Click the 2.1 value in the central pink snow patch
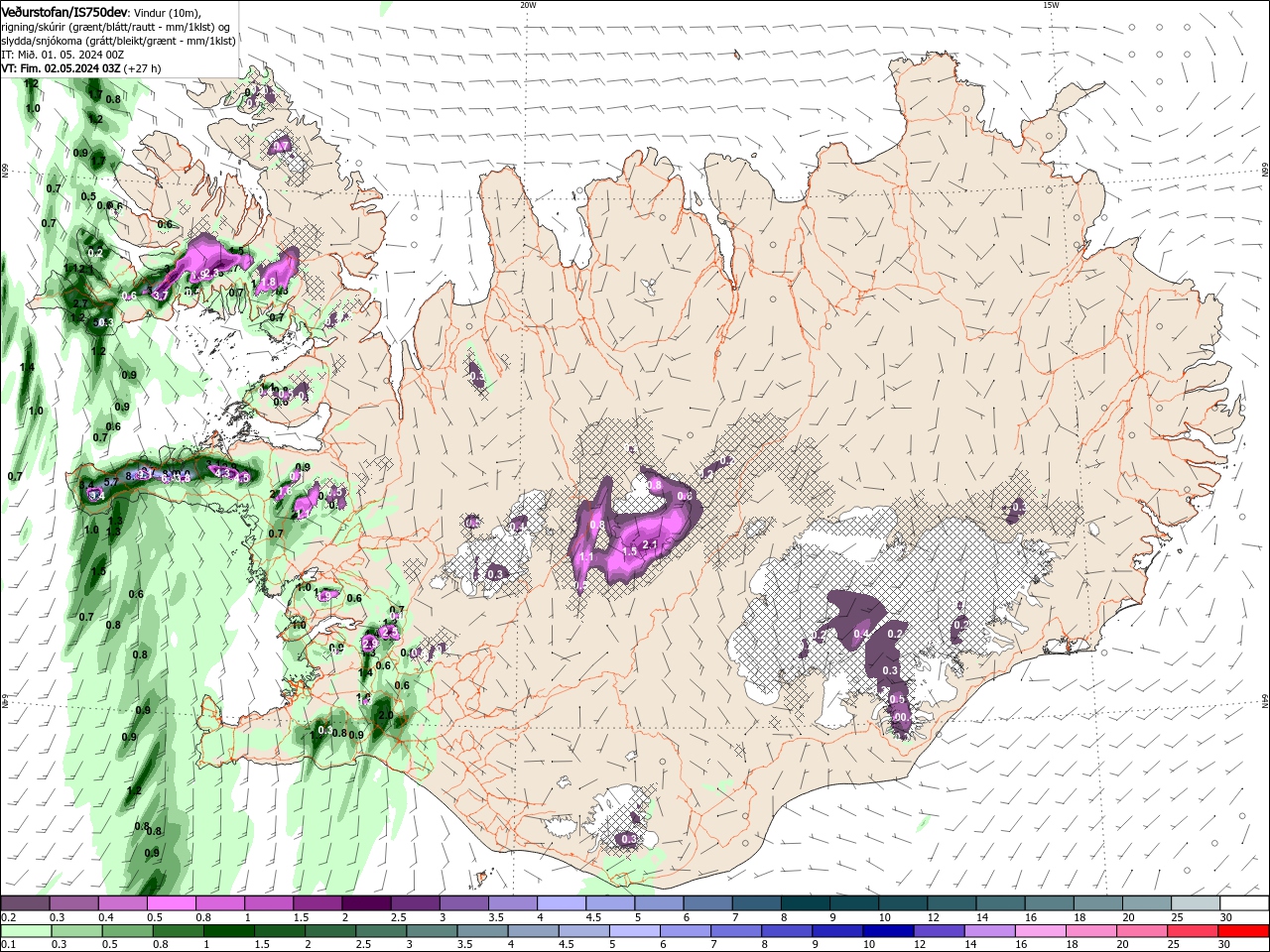 (x=651, y=544)
